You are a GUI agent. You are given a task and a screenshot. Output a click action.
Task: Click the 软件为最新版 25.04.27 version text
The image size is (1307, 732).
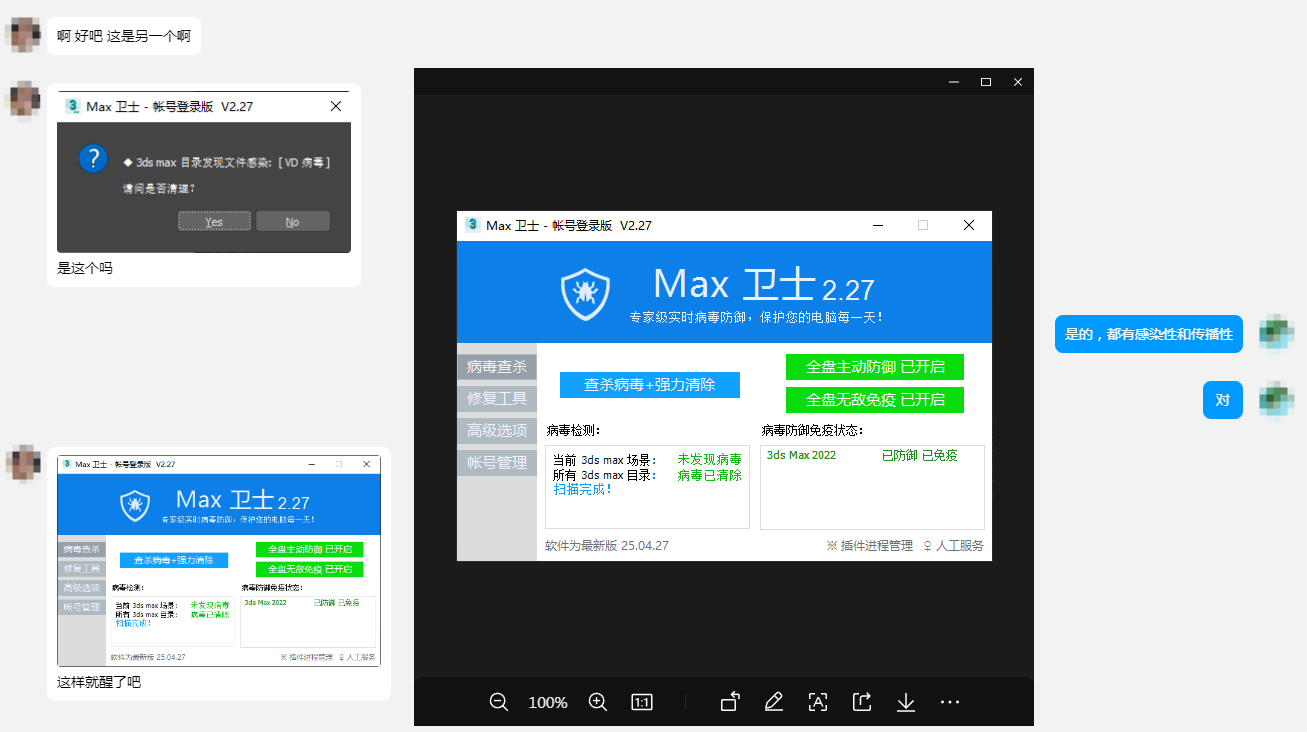tap(607, 546)
